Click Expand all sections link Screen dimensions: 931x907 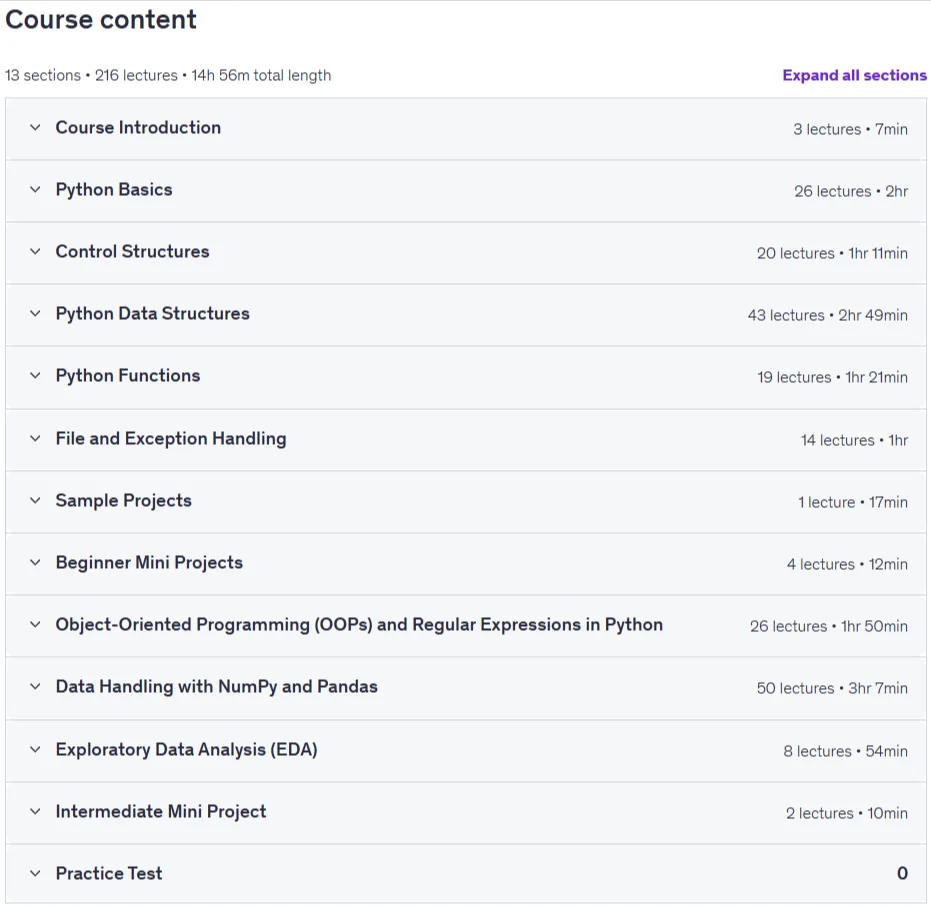click(854, 75)
